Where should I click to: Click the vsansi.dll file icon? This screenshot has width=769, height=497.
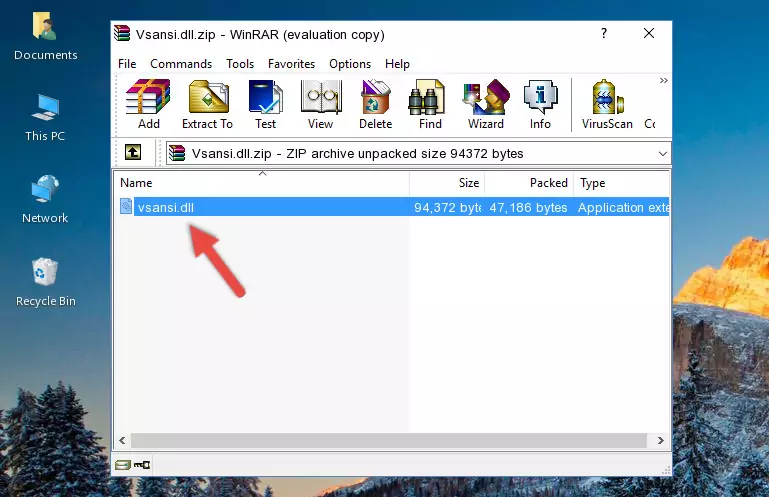(126, 207)
